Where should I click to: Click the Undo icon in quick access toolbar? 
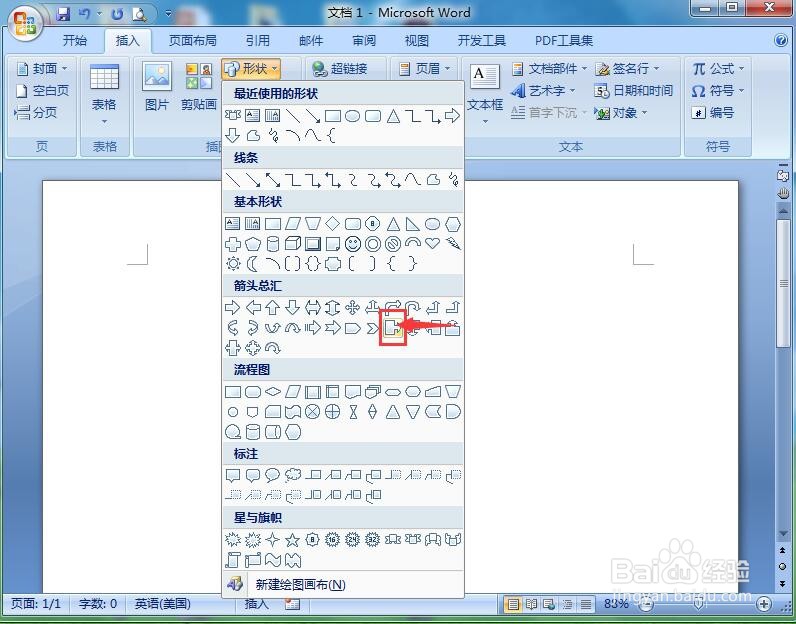[85, 14]
